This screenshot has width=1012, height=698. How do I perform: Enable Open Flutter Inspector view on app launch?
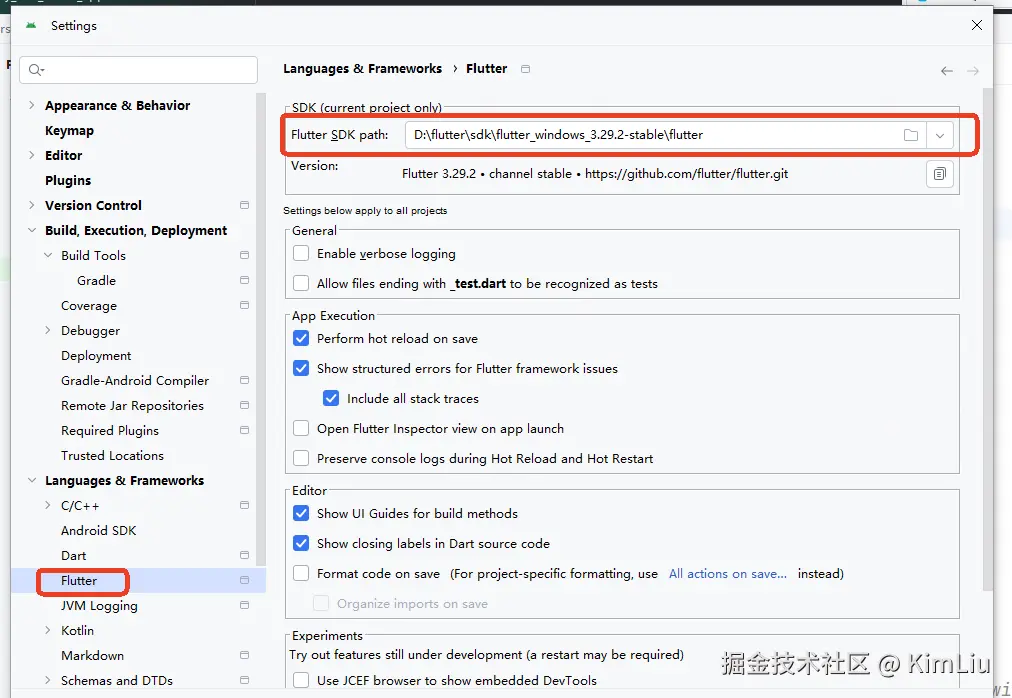[301, 429]
